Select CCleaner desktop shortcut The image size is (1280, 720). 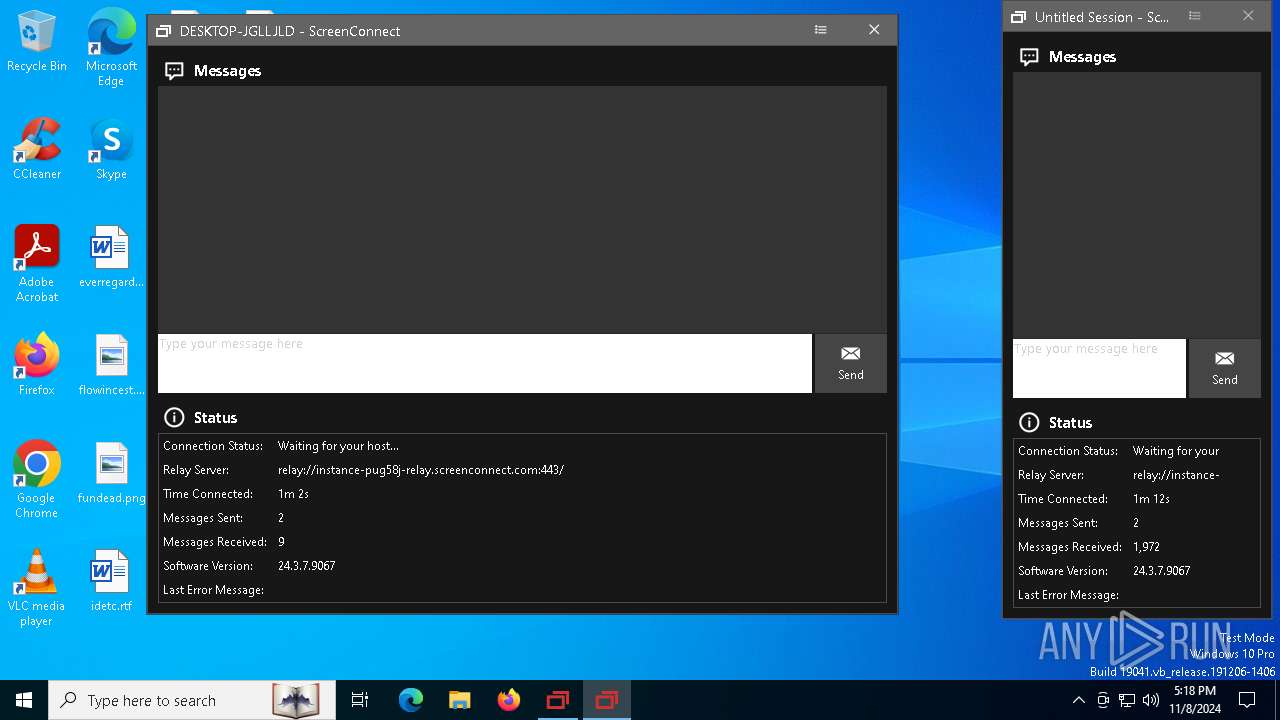coord(37,150)
